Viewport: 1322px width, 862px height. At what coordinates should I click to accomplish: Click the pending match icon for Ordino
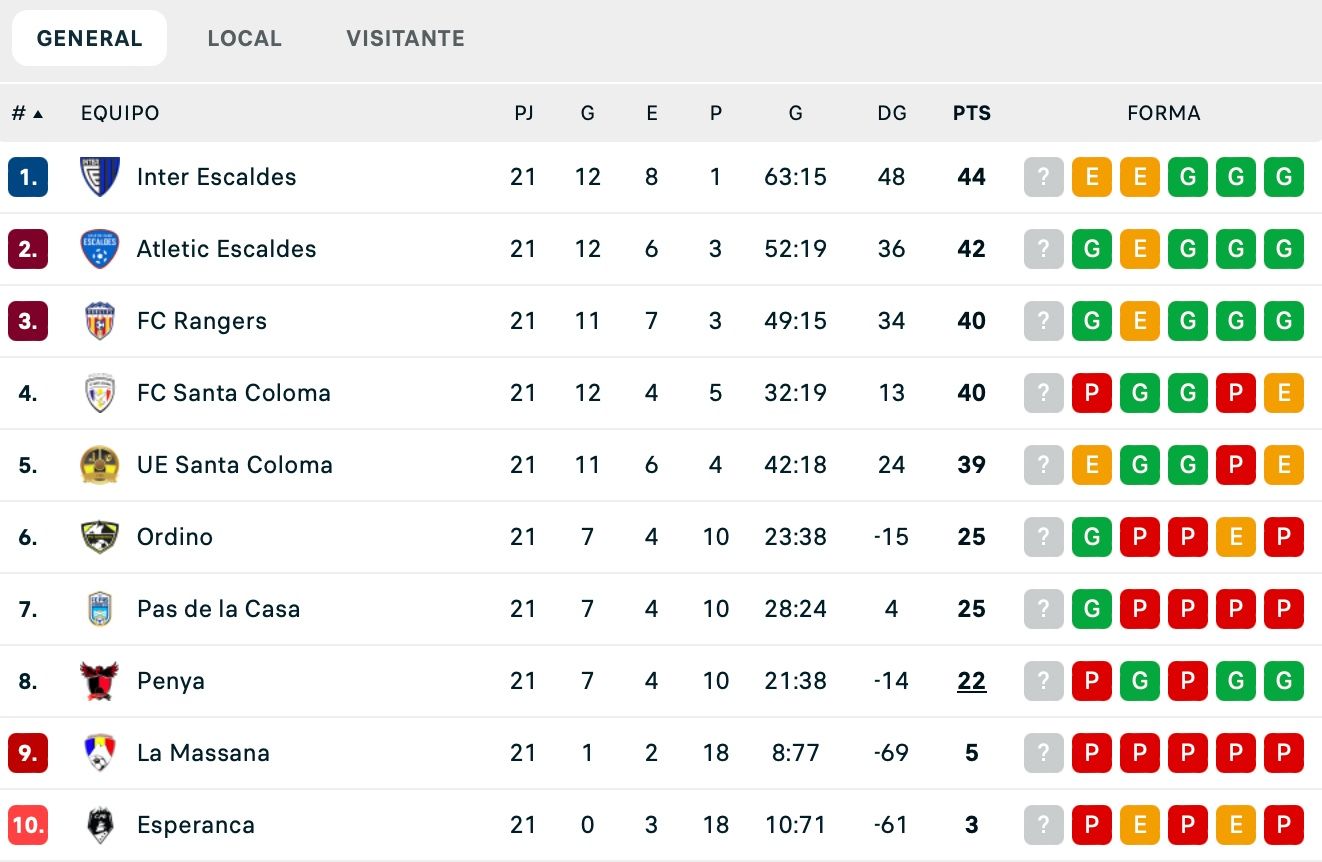[1043, 537]
